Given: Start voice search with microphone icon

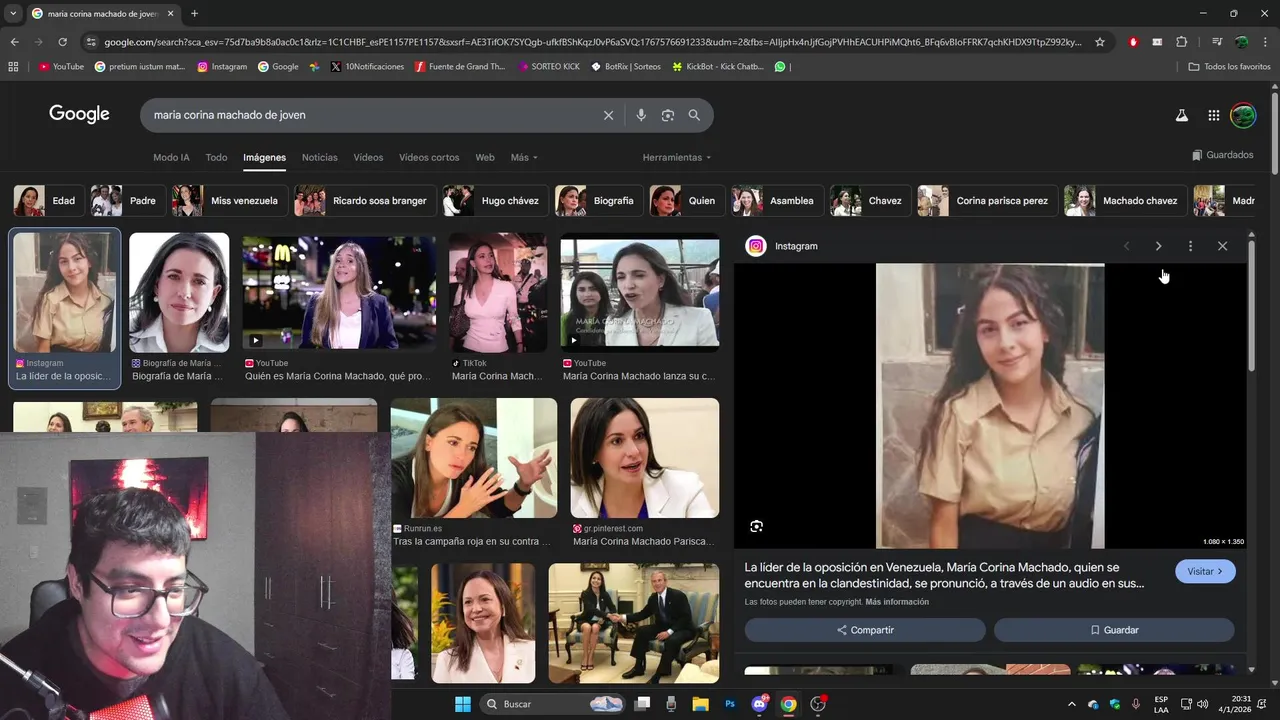Looking at the screenshot, I should pyautogui.click(x=641, y=115).
